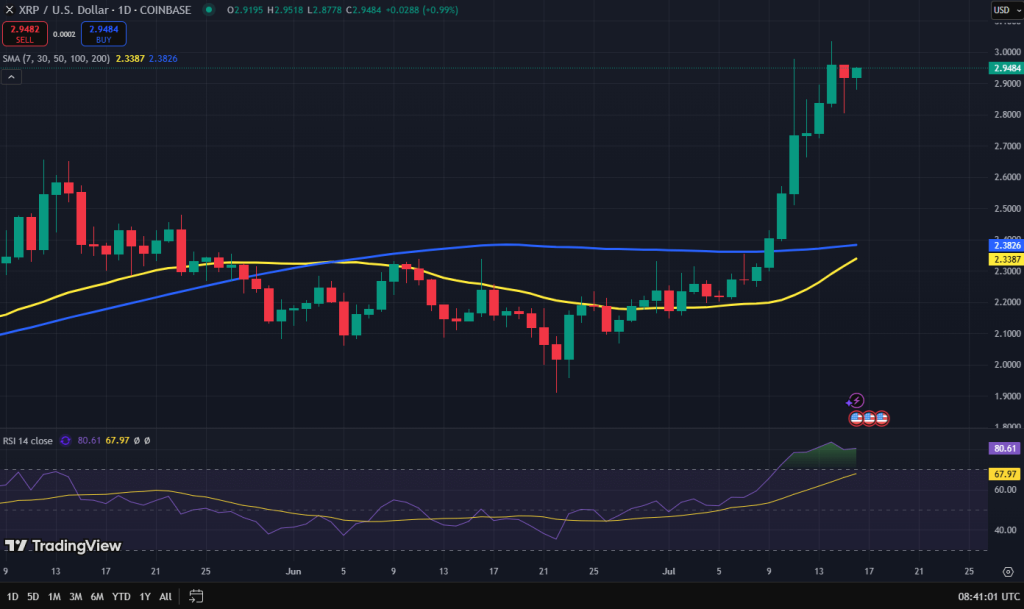The width and height of the screenshot is (1024, 609).
Task: Select the 5D time range
Action: pyautogui.click(x=33, y=596)
